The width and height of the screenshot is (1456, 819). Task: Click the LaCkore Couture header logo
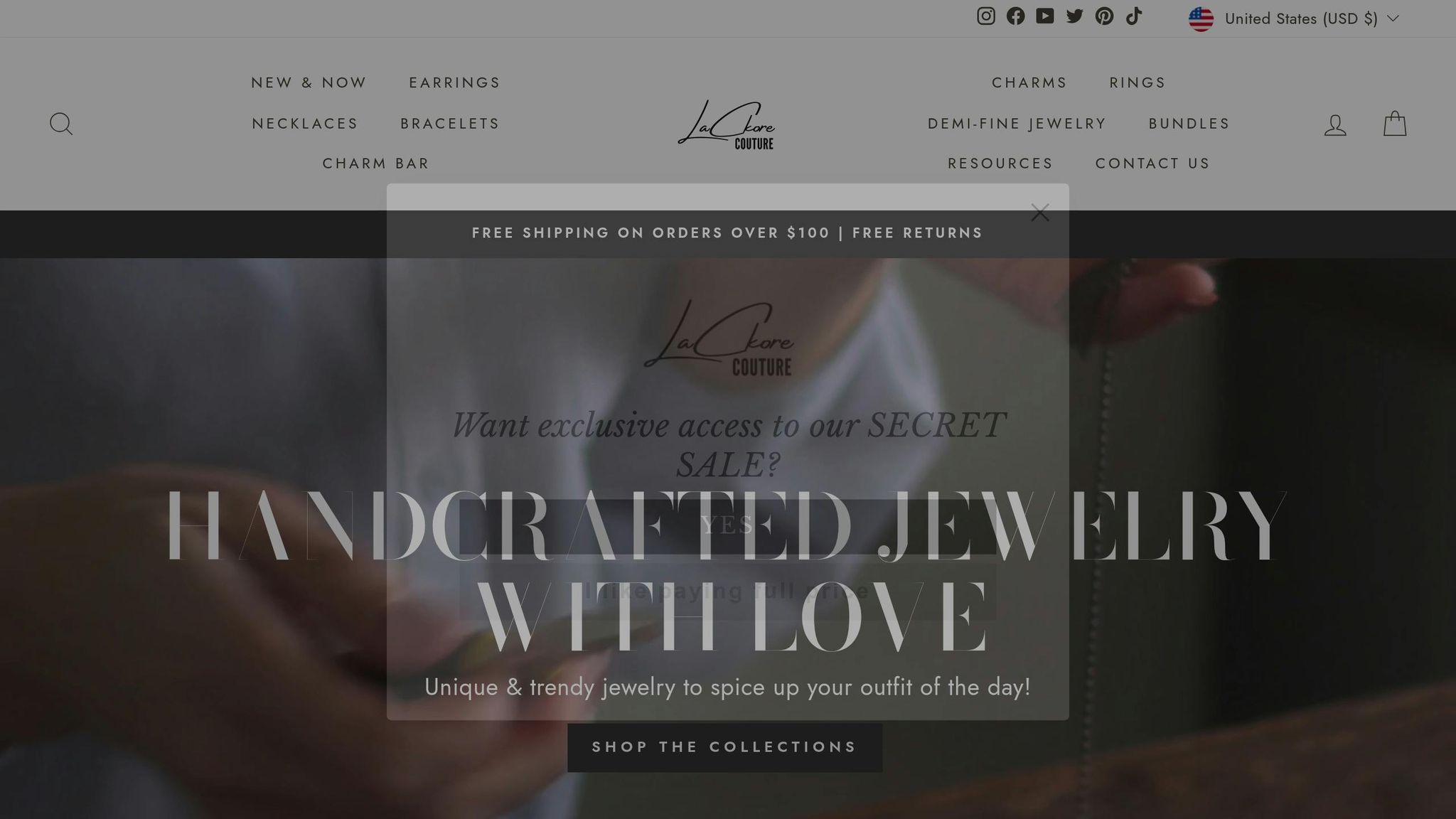727,124
